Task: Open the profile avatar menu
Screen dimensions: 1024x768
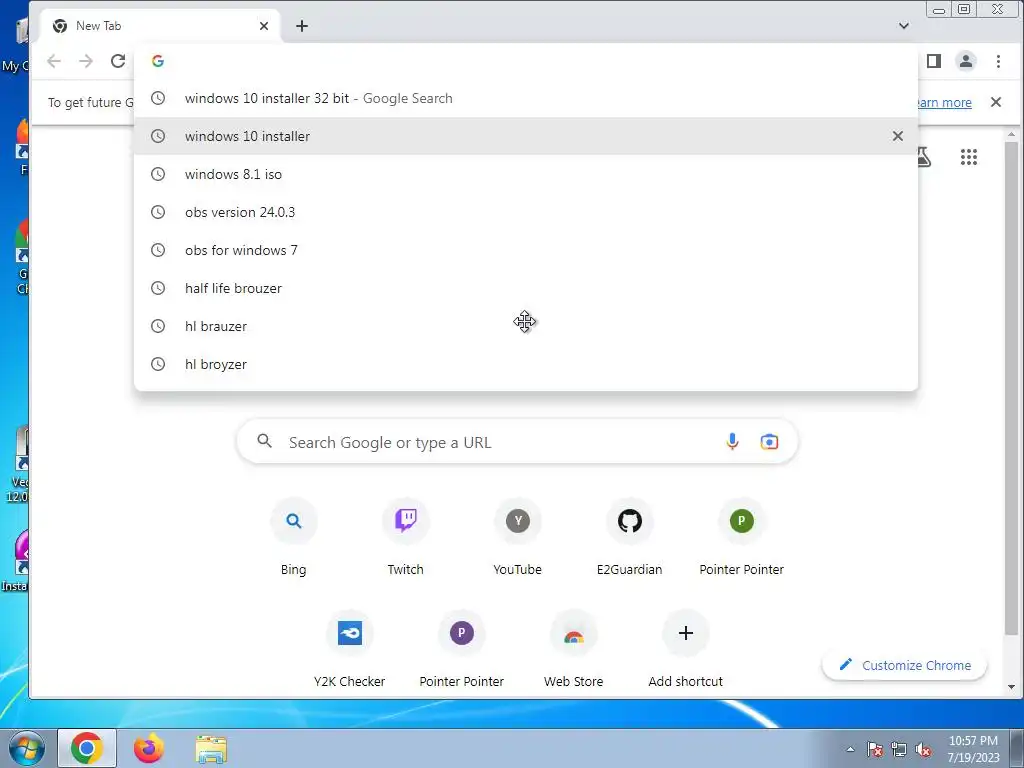Action: coord(965,61)
